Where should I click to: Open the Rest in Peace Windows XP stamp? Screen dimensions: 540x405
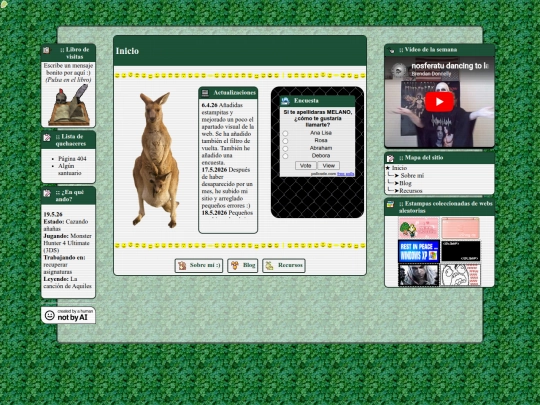click(x=418, y=251)
